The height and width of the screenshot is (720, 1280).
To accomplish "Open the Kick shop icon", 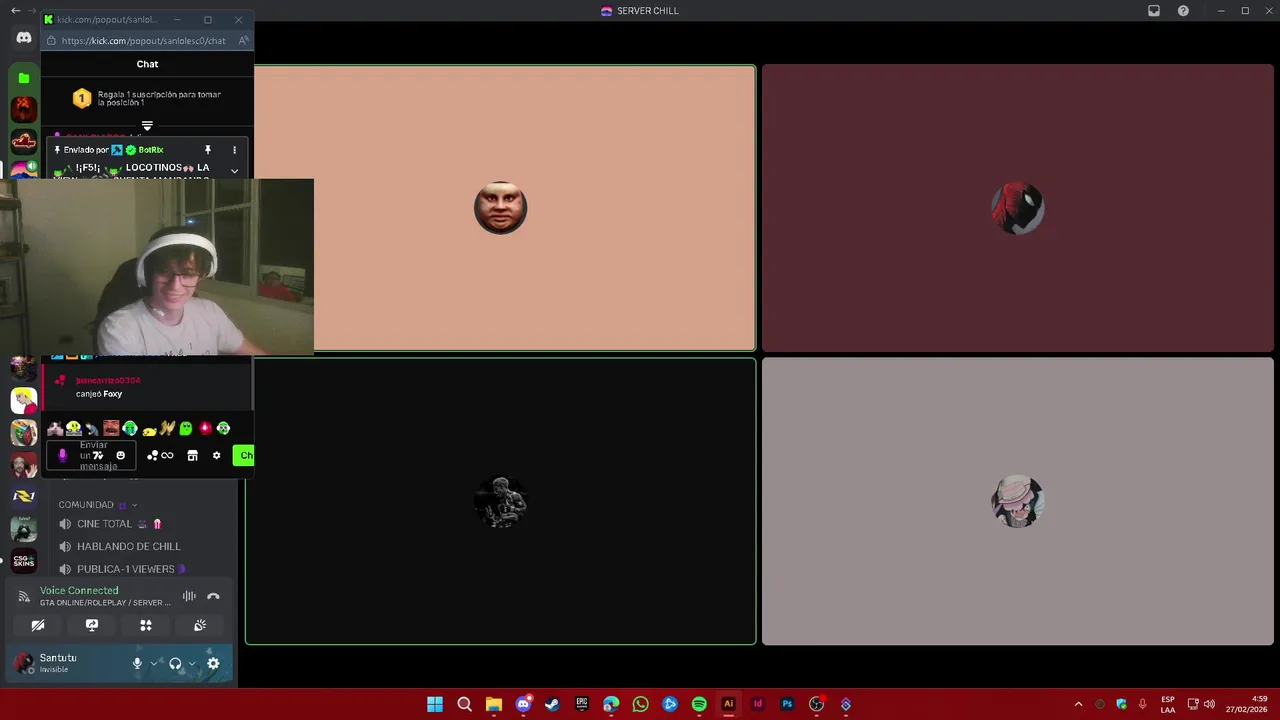I will [x=192, y=456].
